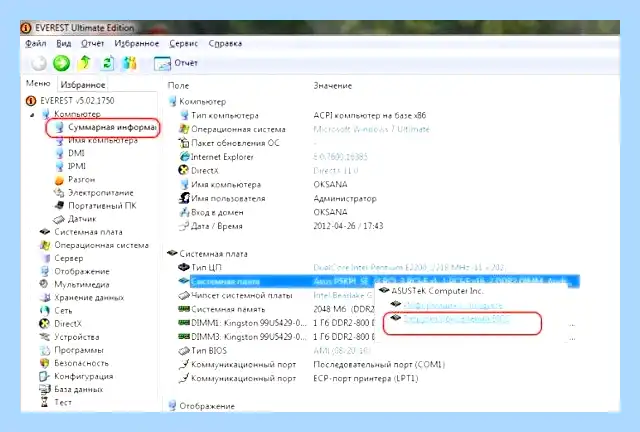The image size is (640, 432).
Task: Click the BIOS update link in popup
Action: coord(456,319)
